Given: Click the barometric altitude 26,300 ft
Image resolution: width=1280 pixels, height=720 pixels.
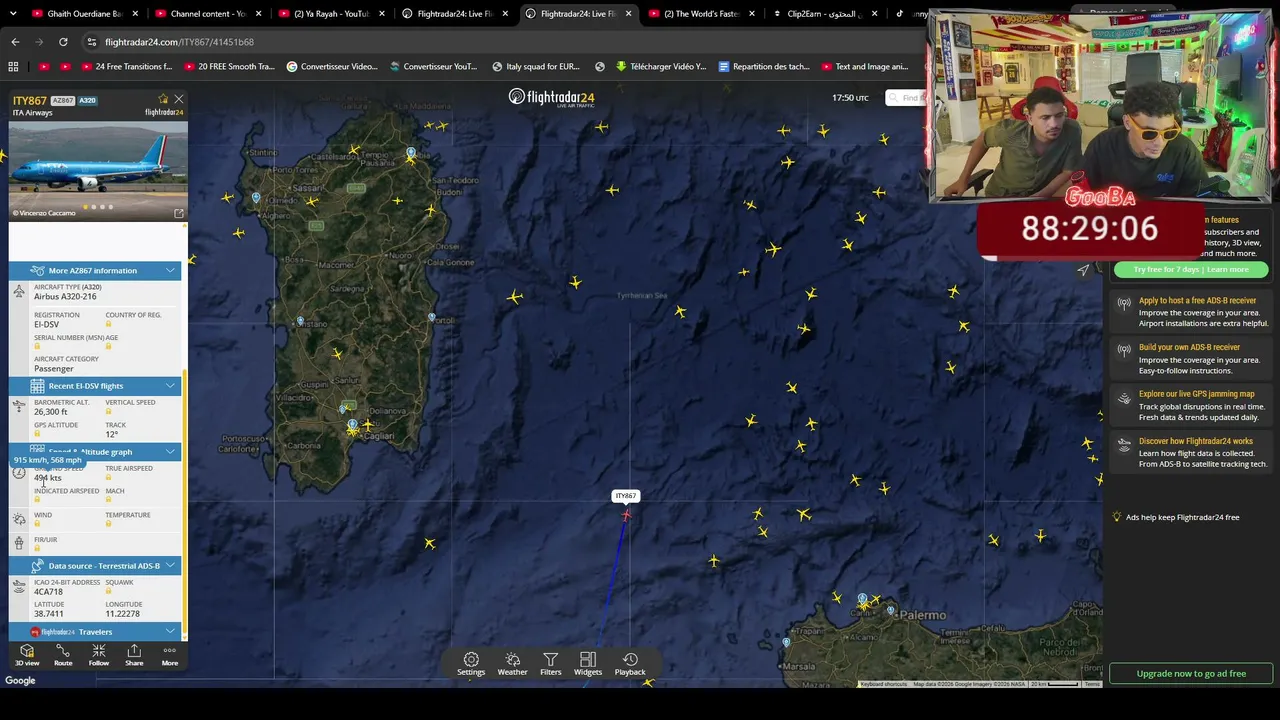Looking at the screenshot, I should (50, 411).
